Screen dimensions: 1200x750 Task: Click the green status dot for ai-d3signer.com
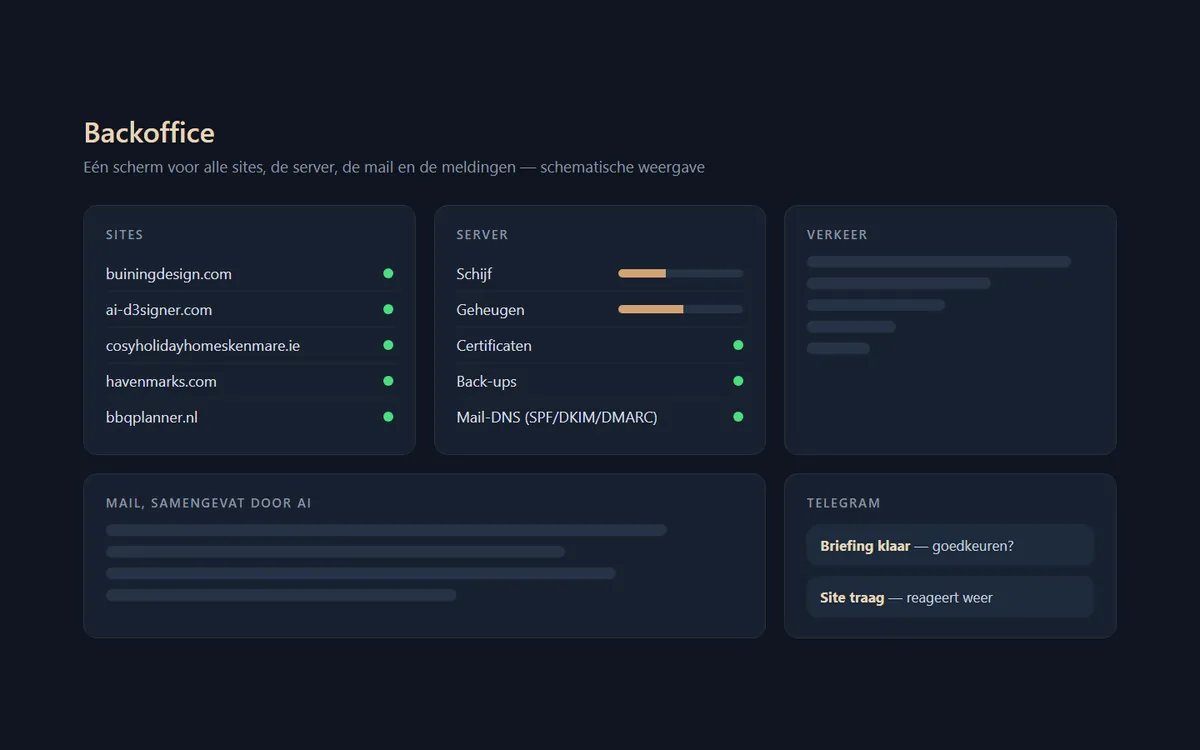pyautogui.click(x=388, y=309)
